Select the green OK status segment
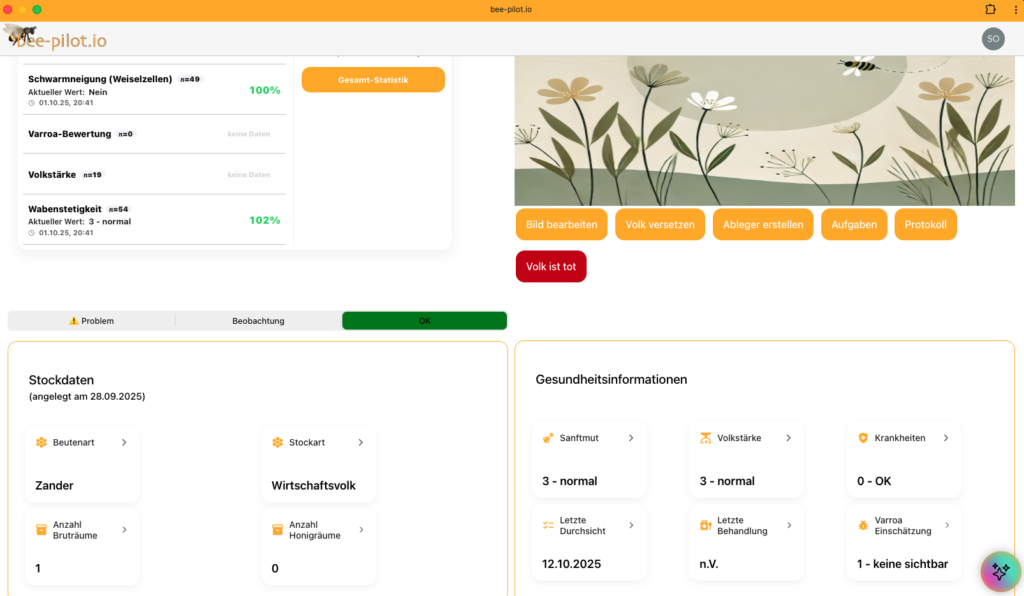The width and height of the screenshot is (1024, 596). pyautogui.click(x=424, y=320)
